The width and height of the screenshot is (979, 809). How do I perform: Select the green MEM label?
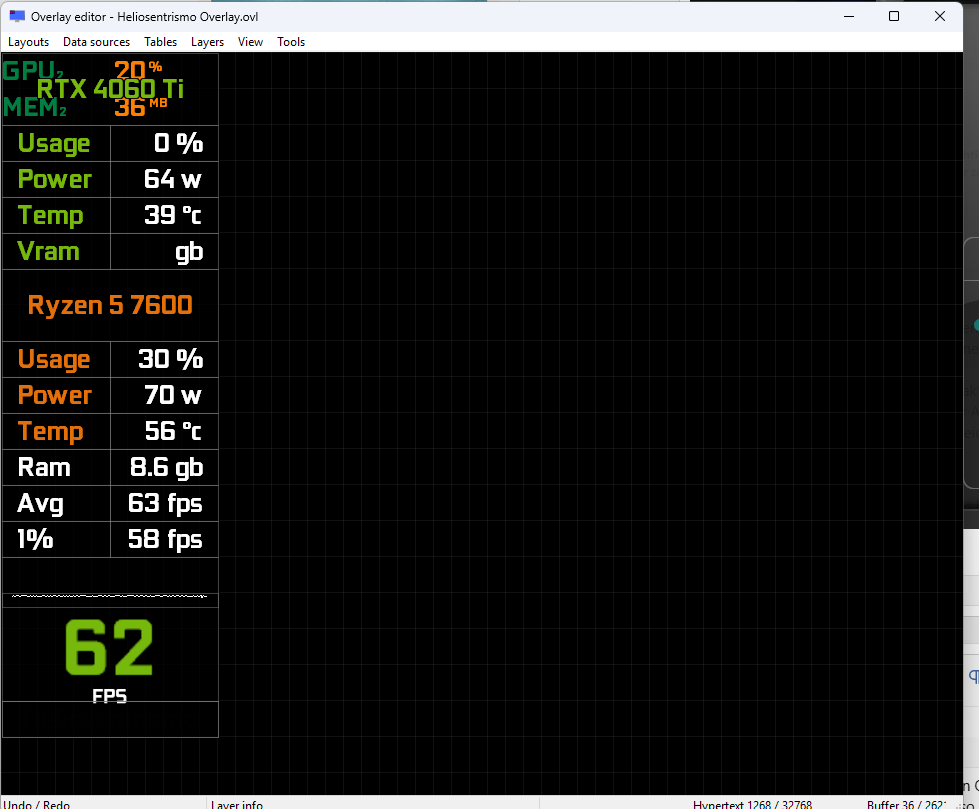coord(34,107)
